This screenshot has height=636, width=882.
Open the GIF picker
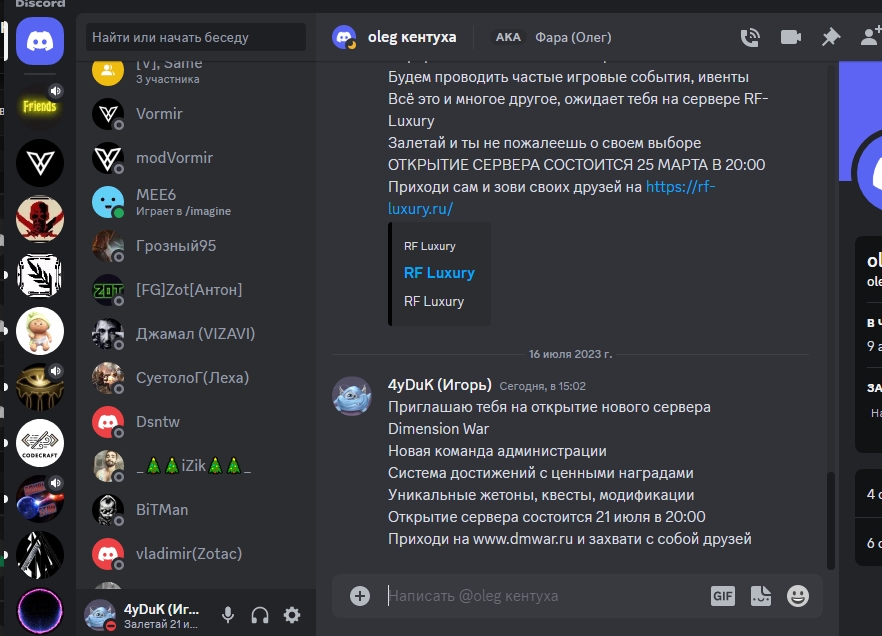tap(723, 596)
